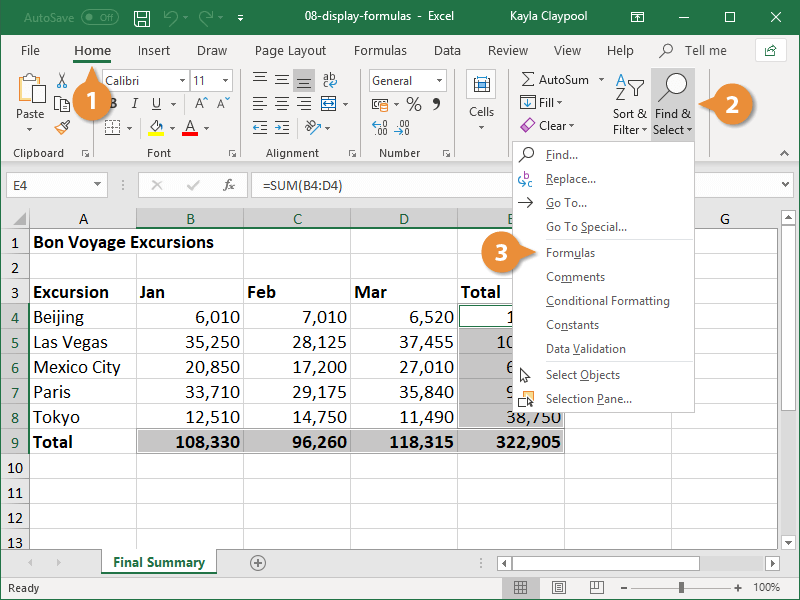The width and height of the screenshot is (800, 600).
Task: Expand the Name Box dropdown arrow
Action: click(97, 185)
